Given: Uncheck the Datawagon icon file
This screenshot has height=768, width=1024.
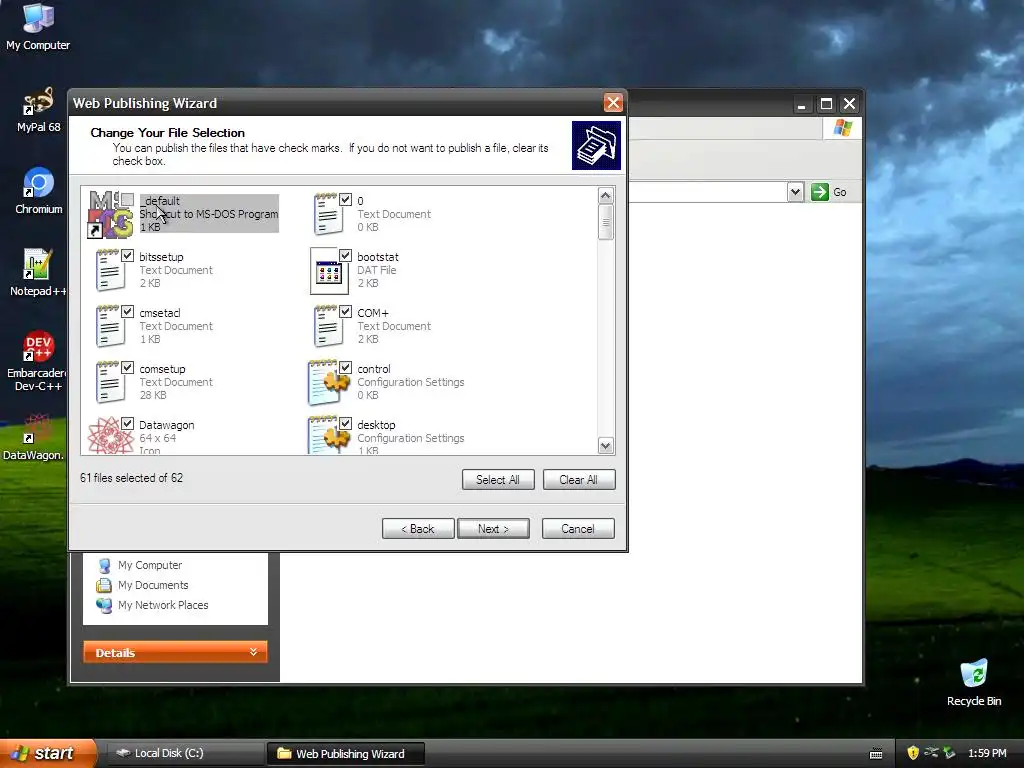Looking at the screenshot, I should (127, 424).
